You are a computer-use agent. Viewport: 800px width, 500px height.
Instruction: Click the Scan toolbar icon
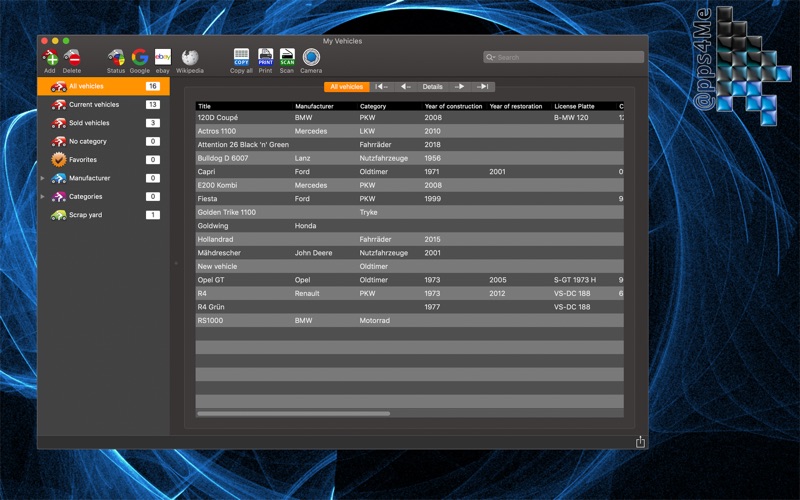[287, 57]
